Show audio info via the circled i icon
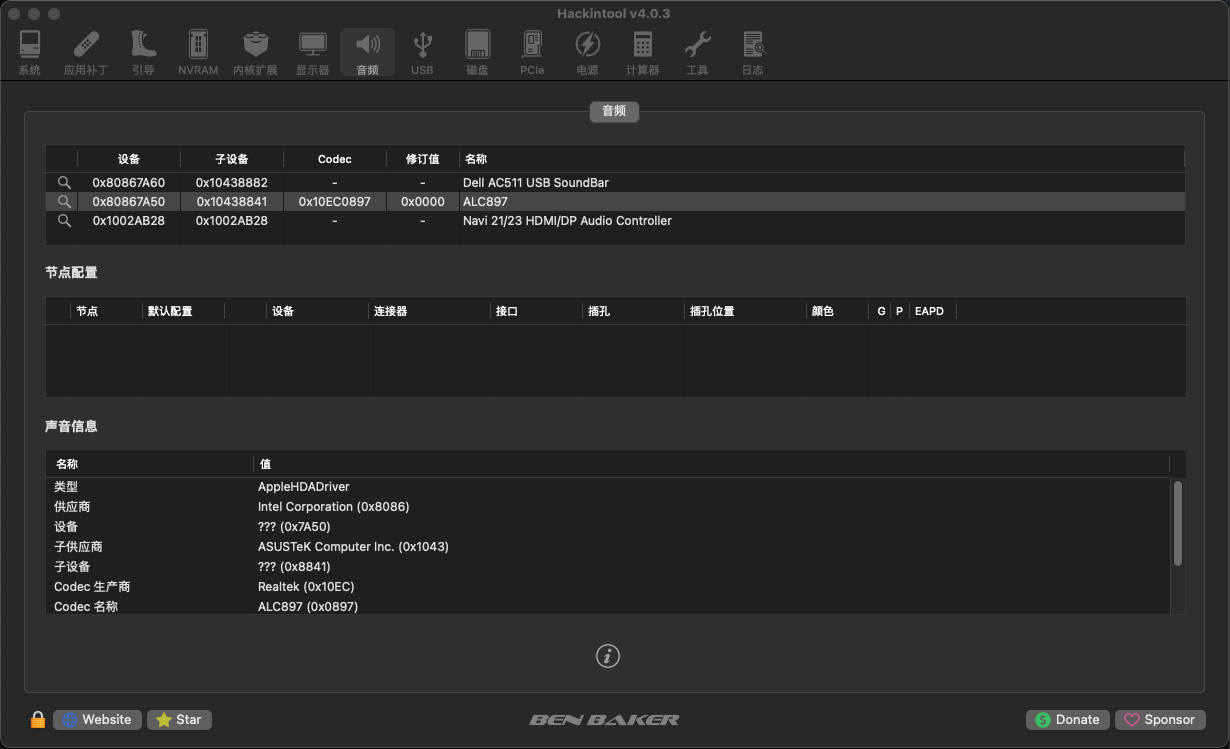Screen dimensions: 1230x749 pyautogui.click(x=608, y=656)
